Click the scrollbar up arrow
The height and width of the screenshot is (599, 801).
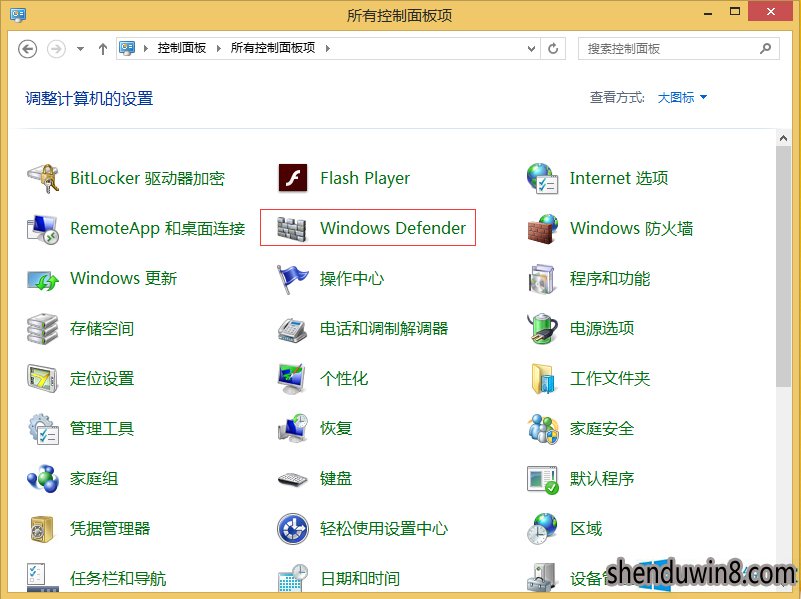coord(783,138)
